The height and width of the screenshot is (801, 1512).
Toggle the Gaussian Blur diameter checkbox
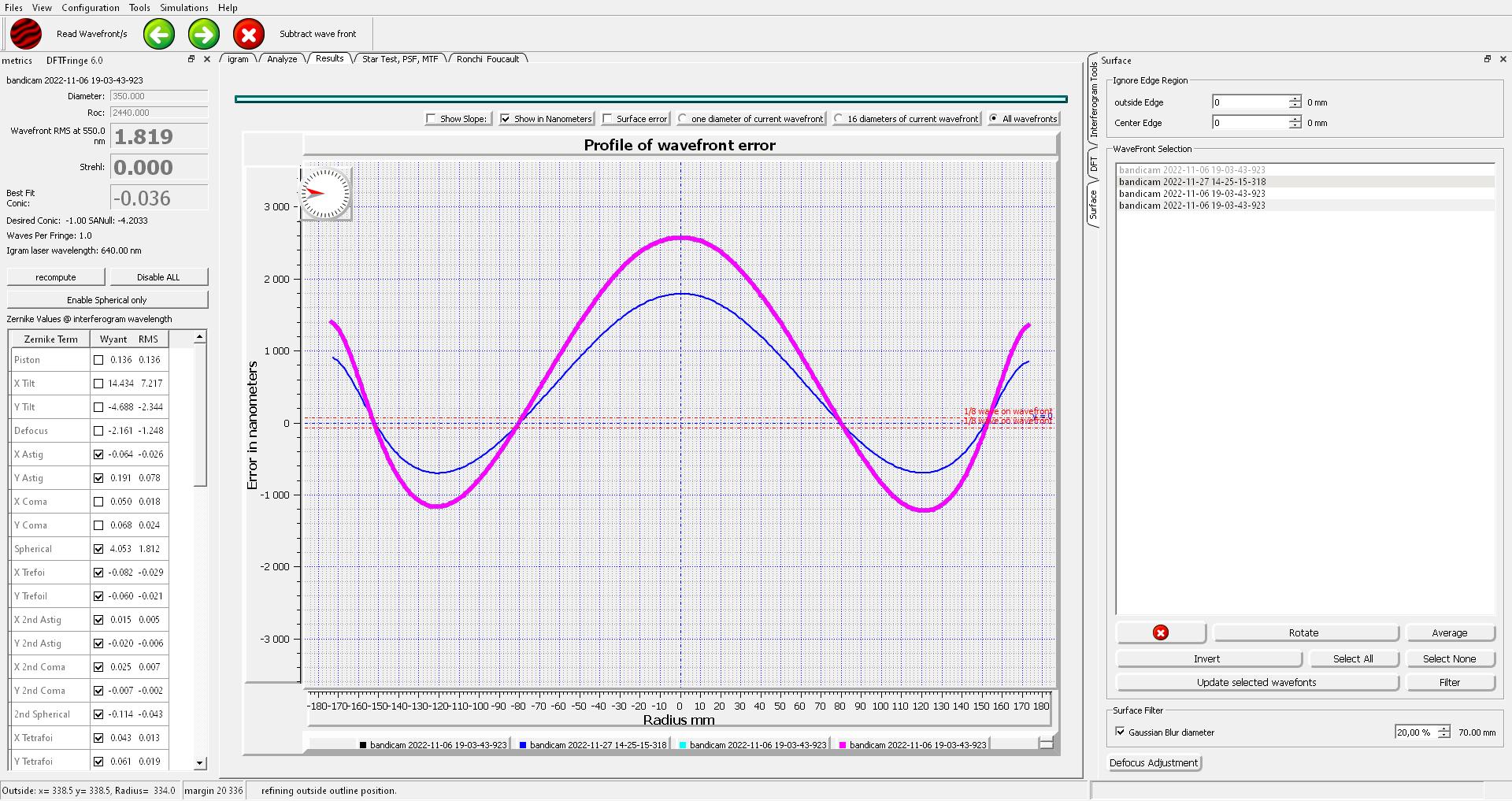(1120, 732)
